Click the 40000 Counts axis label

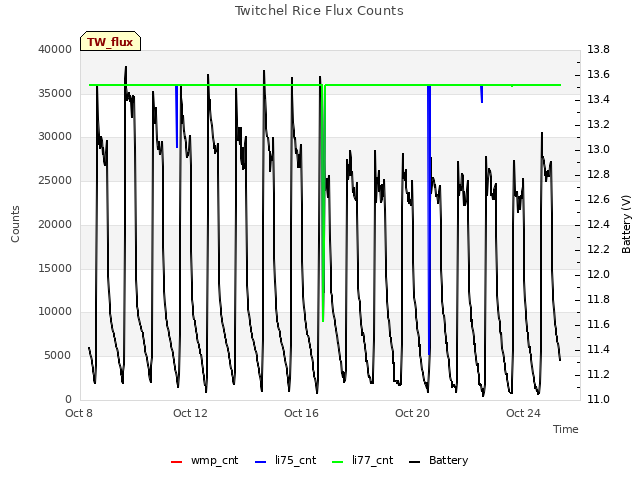(x=55, y=49)
